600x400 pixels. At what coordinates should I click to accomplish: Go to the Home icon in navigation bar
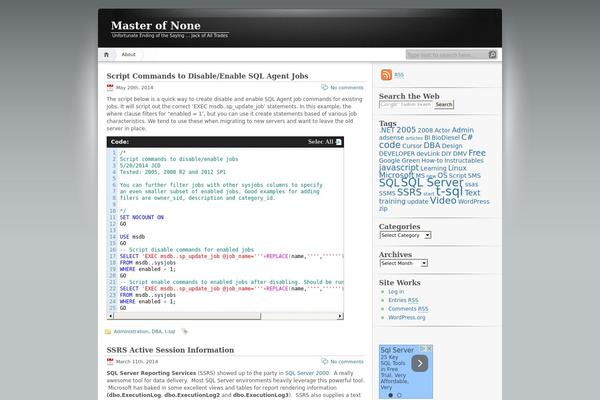[x=106, y=55]
